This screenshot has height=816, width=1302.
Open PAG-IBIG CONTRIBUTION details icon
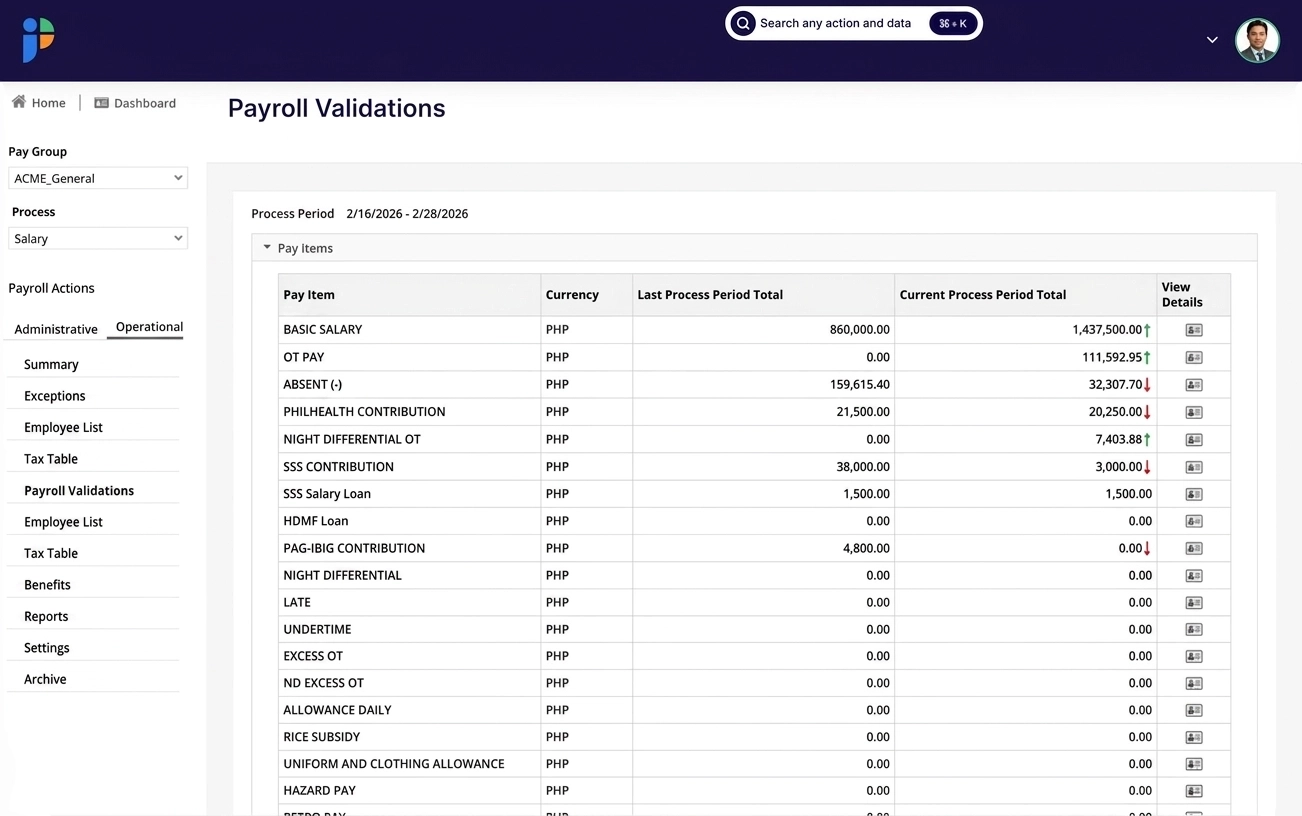click(1193, 548)
